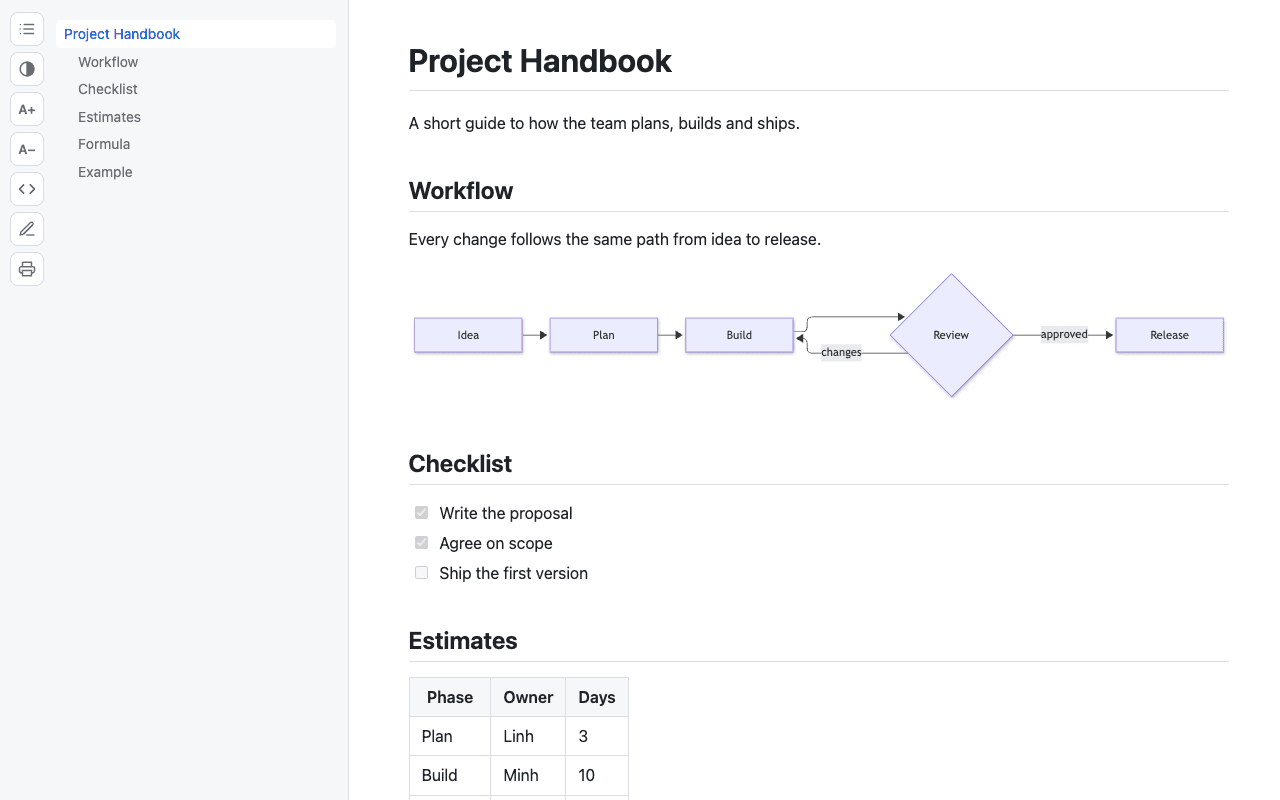The width and height of the screenshot is (1280, 800).
Task: Open source view with code brackets icon
Action: coord(27,189)
